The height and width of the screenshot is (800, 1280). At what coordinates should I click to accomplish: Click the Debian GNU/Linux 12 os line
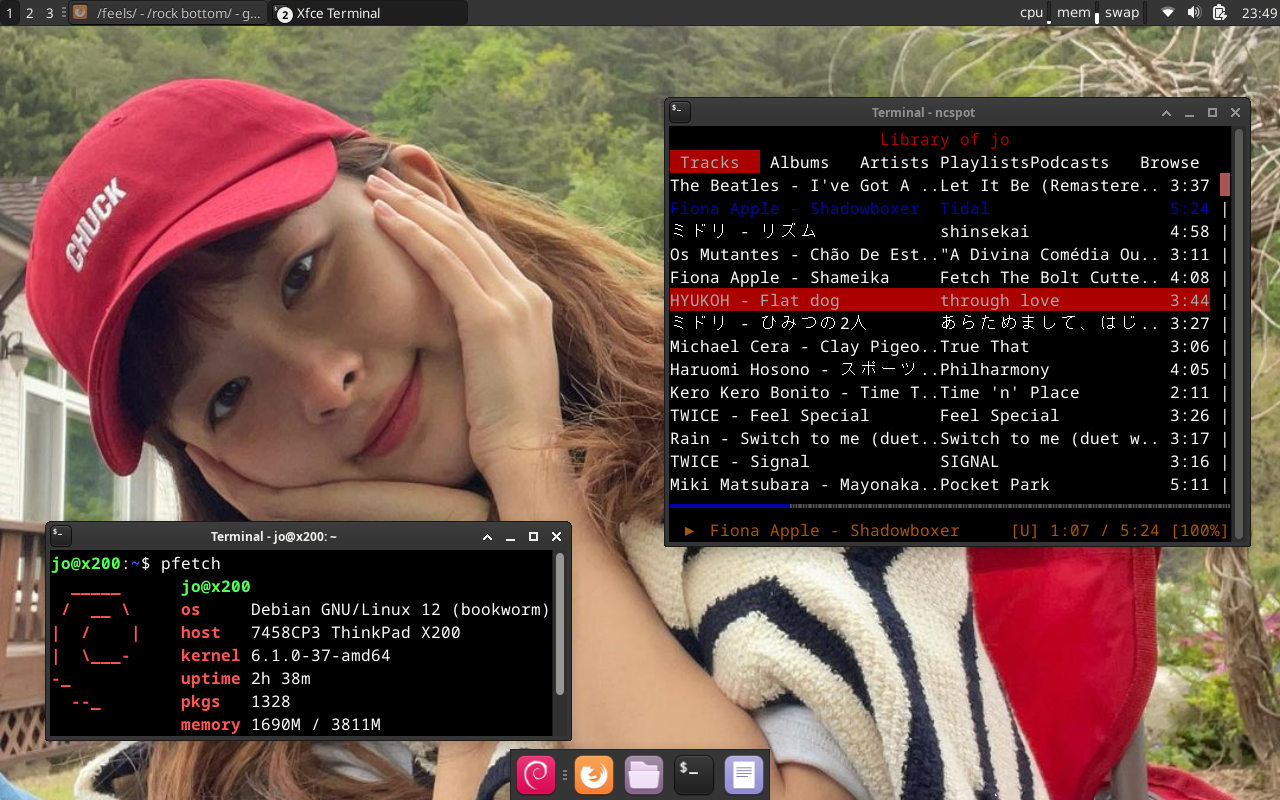coord(365,610)
